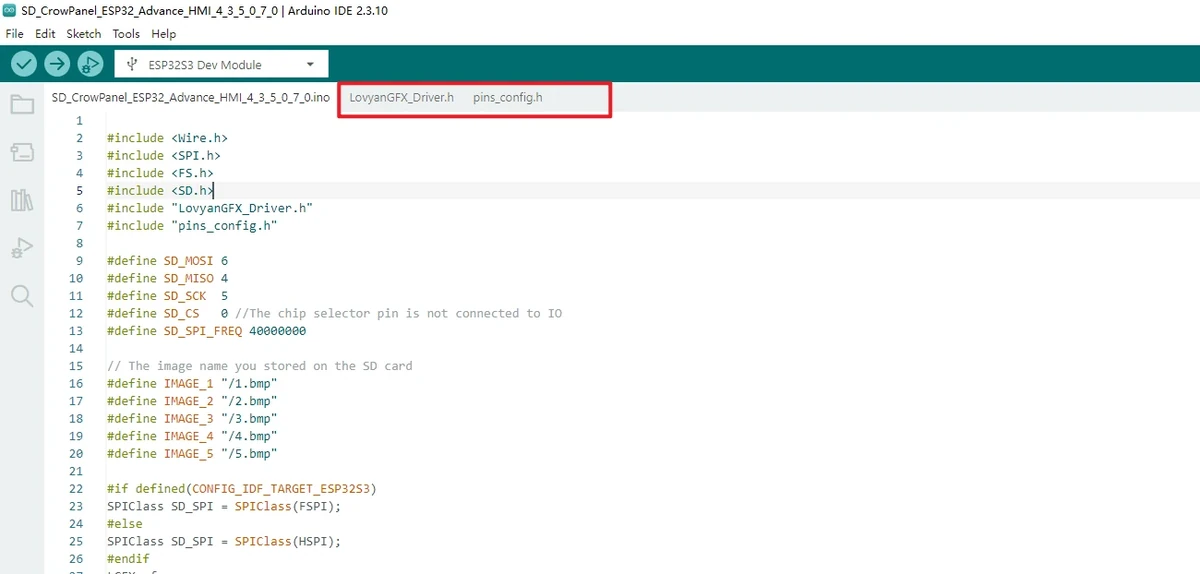This screenshot has height=574, width=1200.
Task: Open the Library Manager books icon
Action: [x=22, y=200]
